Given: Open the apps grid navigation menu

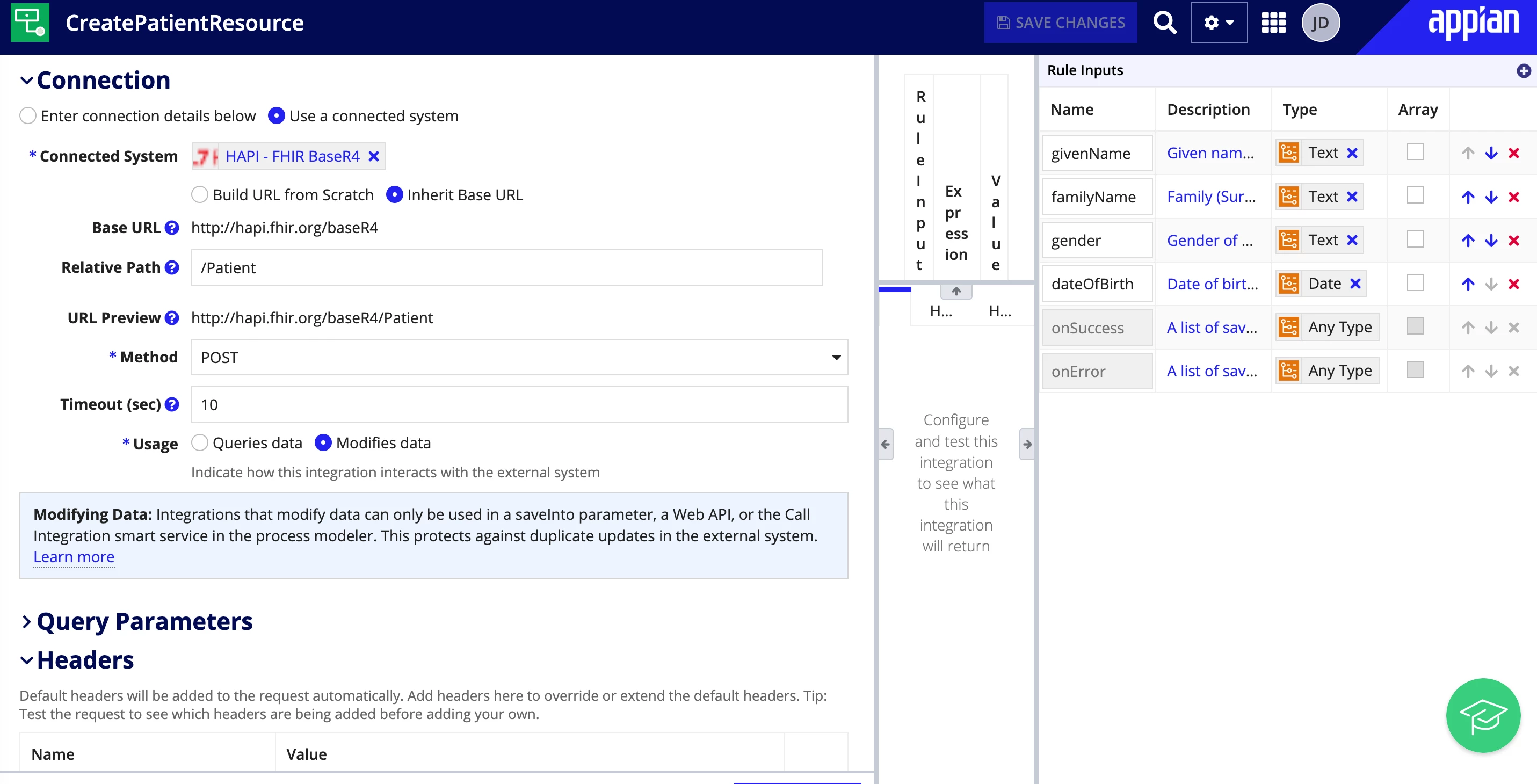Looking at the screenshot, I should (1273, 23).
